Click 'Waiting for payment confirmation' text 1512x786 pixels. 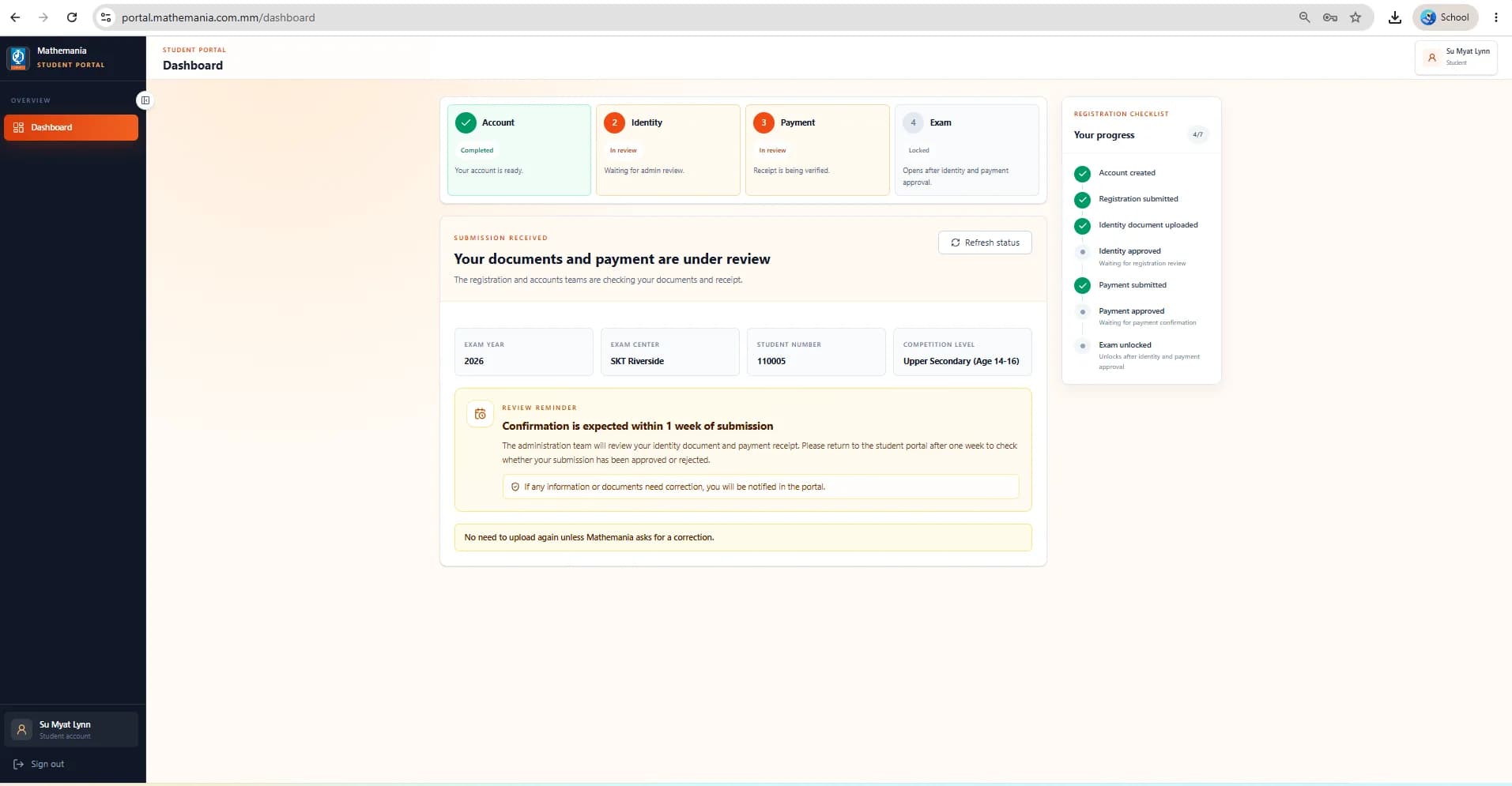(1147, 323)
